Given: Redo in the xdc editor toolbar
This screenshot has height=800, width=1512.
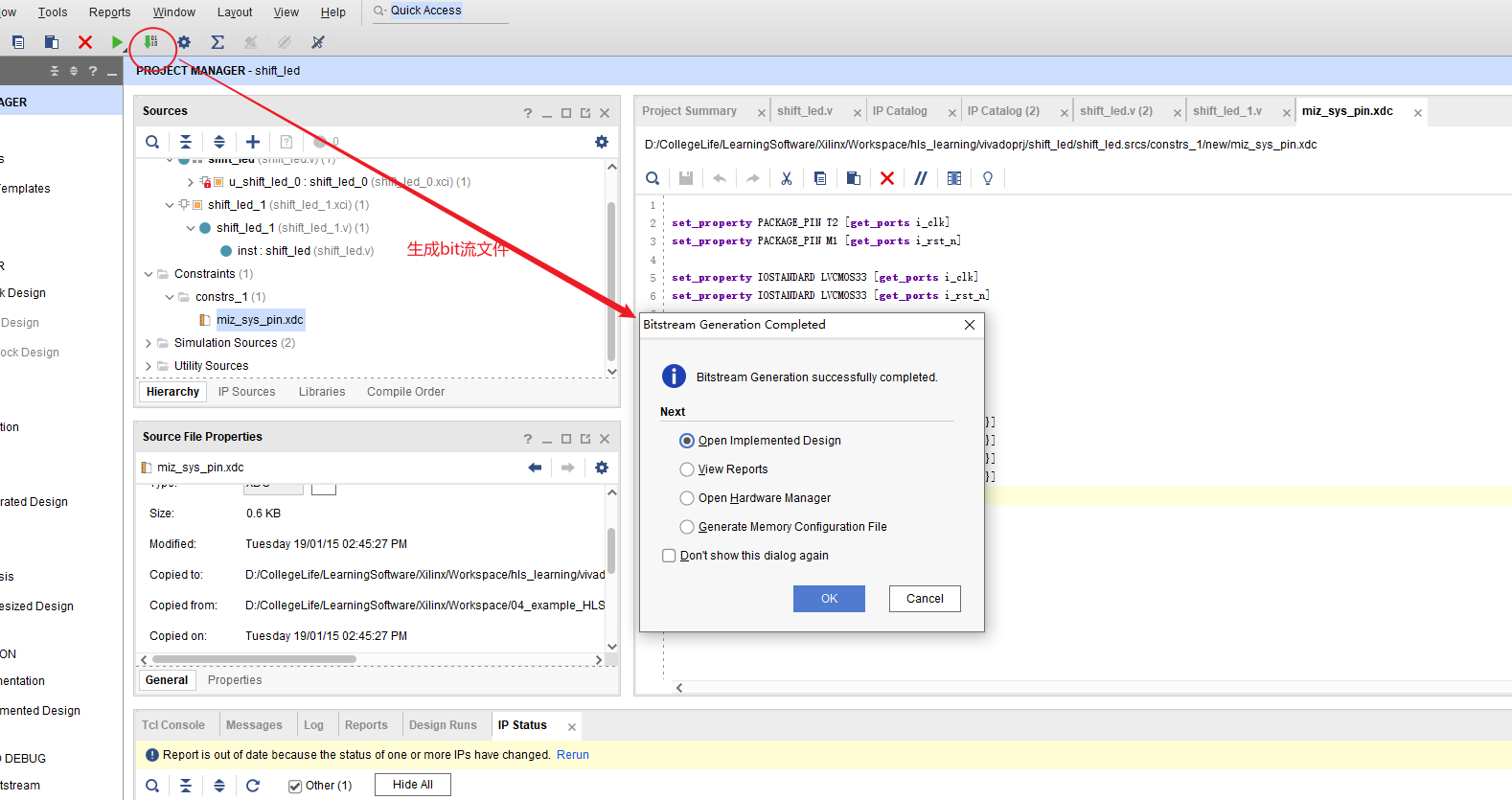Looking at the screenshot, I should (753, 178).
